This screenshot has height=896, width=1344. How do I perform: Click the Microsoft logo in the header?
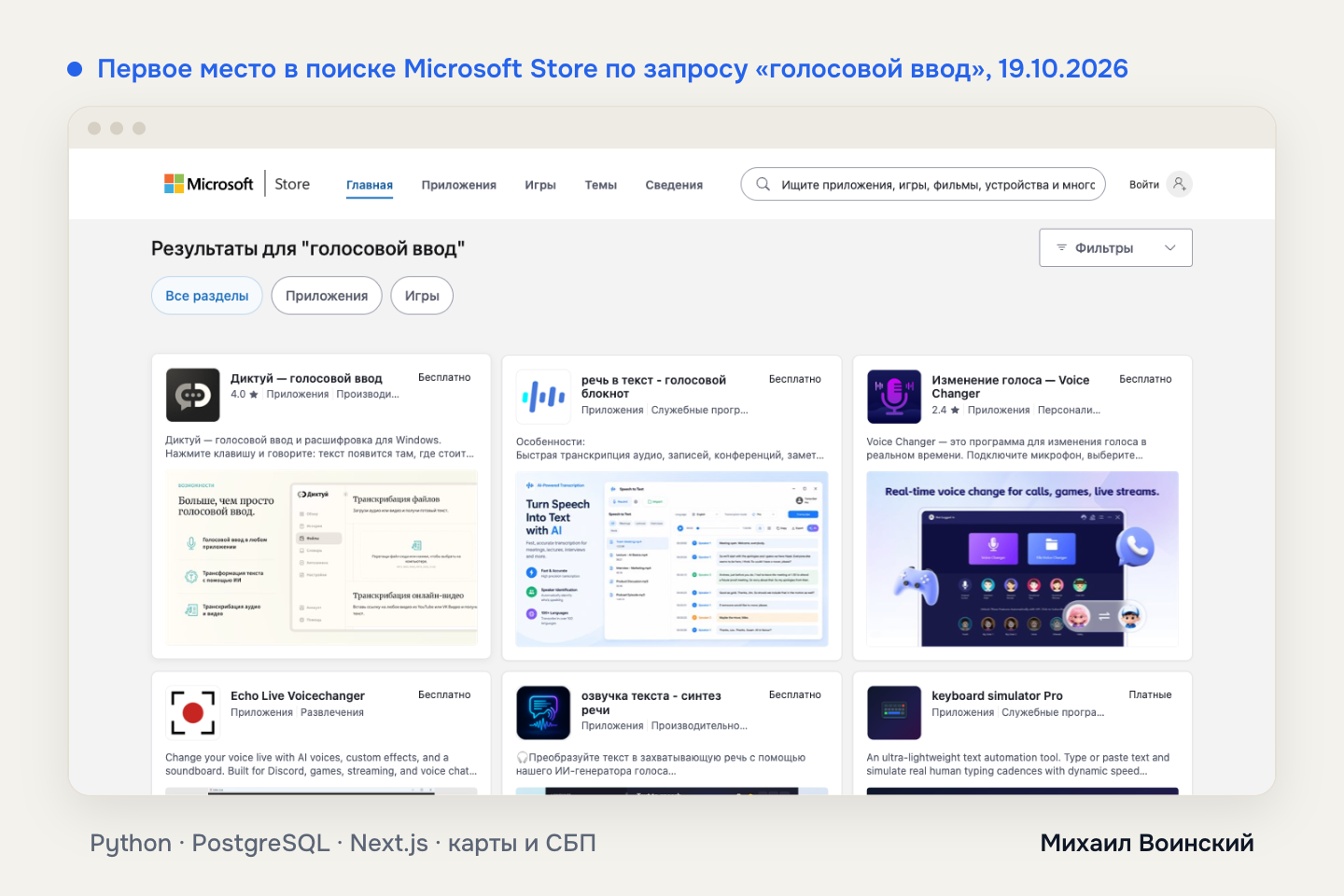pos(209,184)
